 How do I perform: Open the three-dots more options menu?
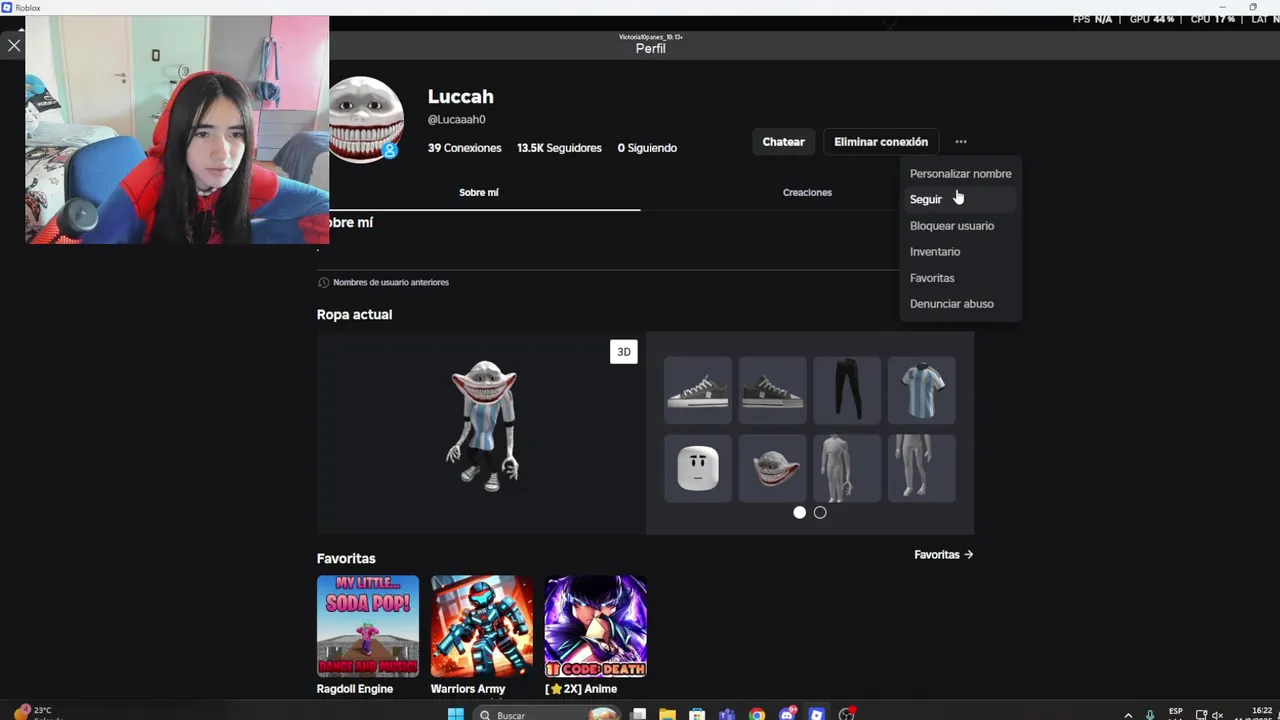click(960, 142)
